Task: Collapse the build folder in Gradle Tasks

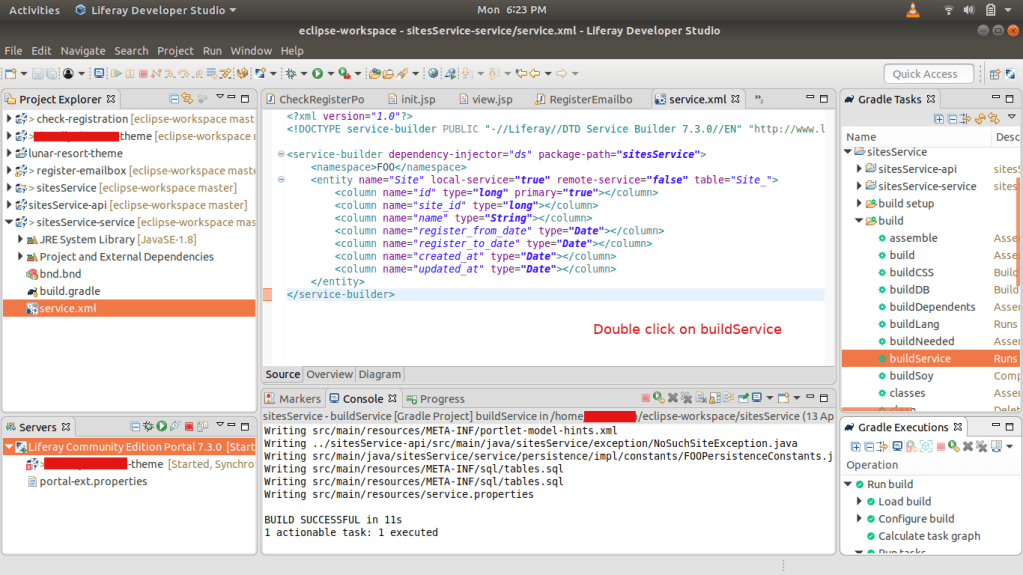Action: [859, 221]
